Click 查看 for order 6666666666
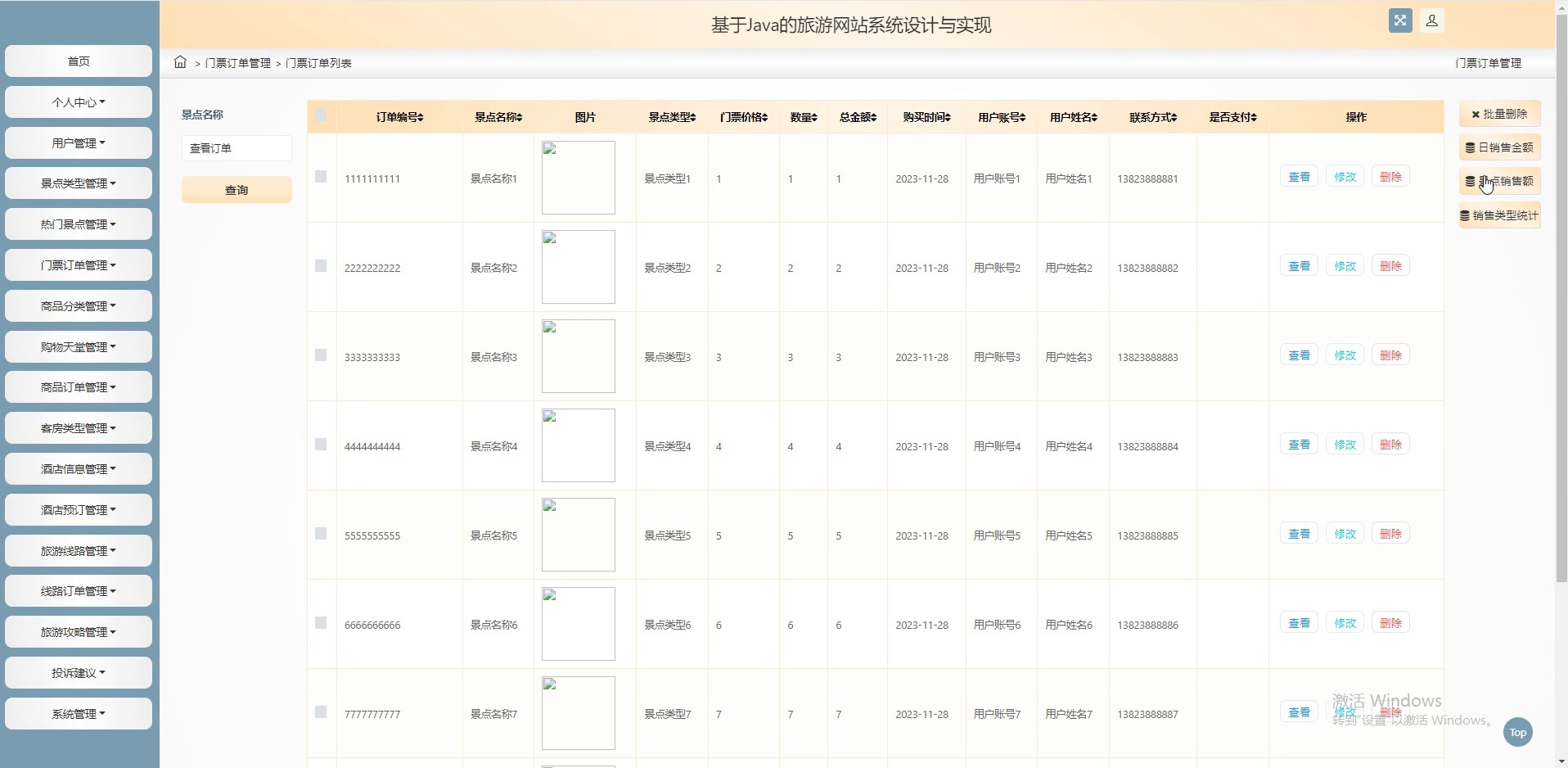Viewport: 1568px width, 768px height. tap(1300, 623)
